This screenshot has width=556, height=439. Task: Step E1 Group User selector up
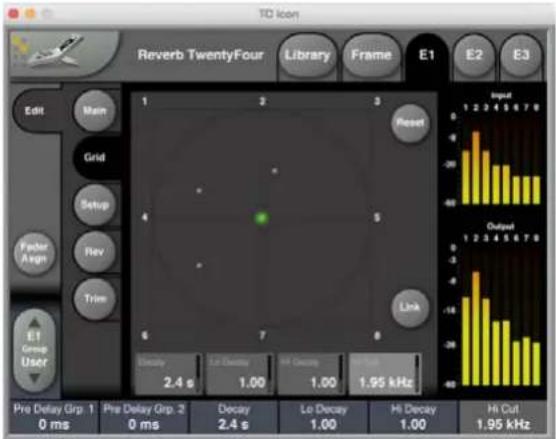click(x=34, y=323)
